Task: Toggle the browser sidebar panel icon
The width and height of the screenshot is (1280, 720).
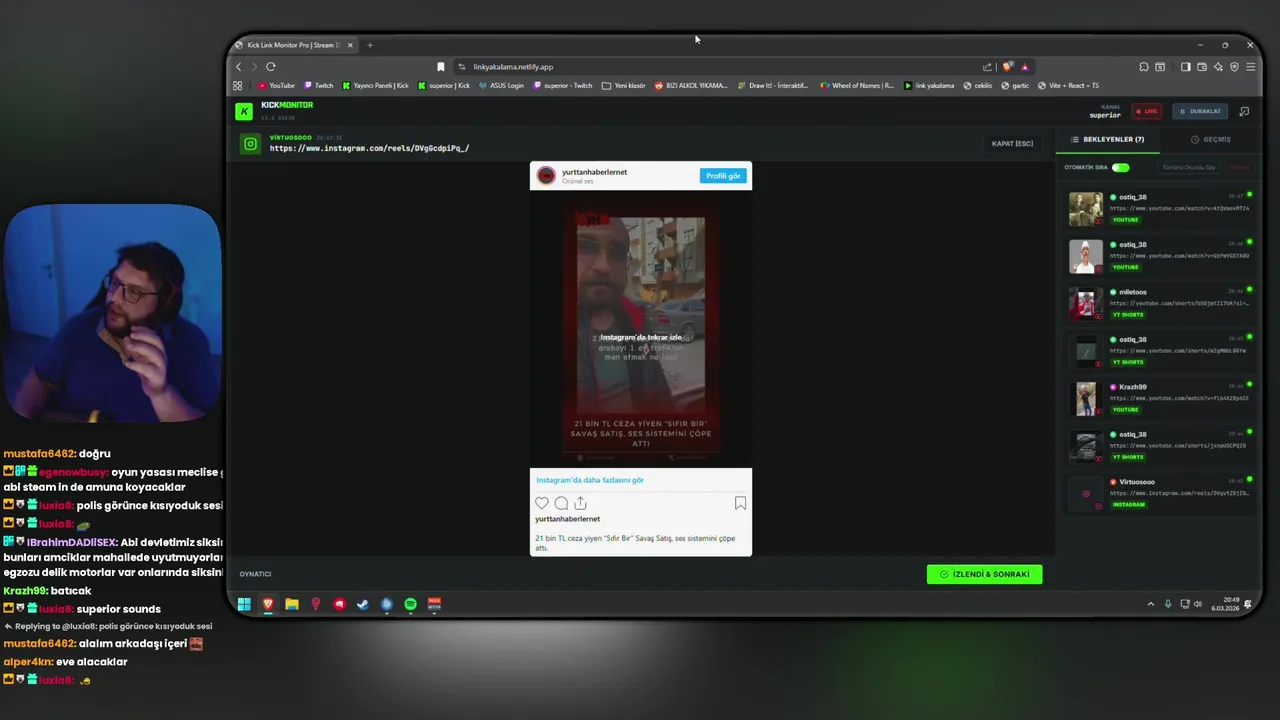Action: click(x=1185, y=67)
